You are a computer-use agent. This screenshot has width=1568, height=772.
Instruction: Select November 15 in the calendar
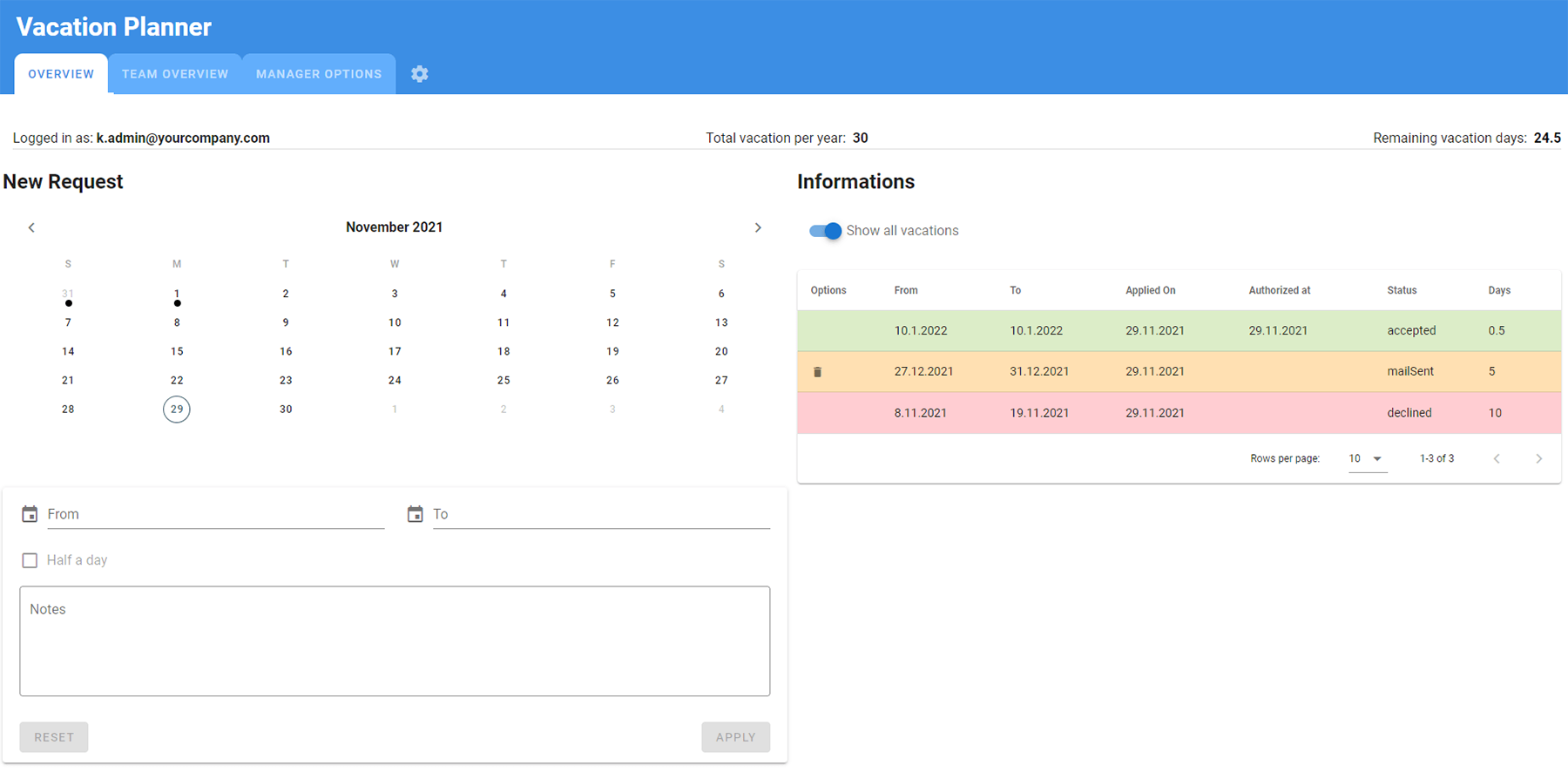click(177, 351)
